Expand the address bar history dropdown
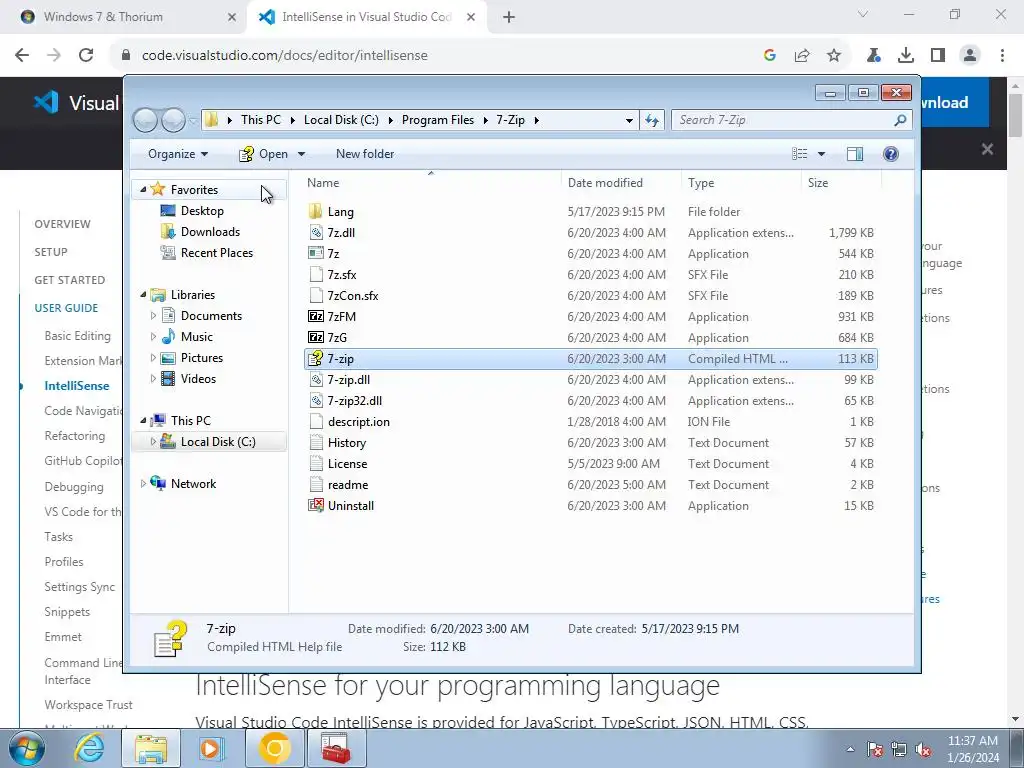Image resolution: width=1024 pixels, height=768 pixels. [x=629, y=120]
